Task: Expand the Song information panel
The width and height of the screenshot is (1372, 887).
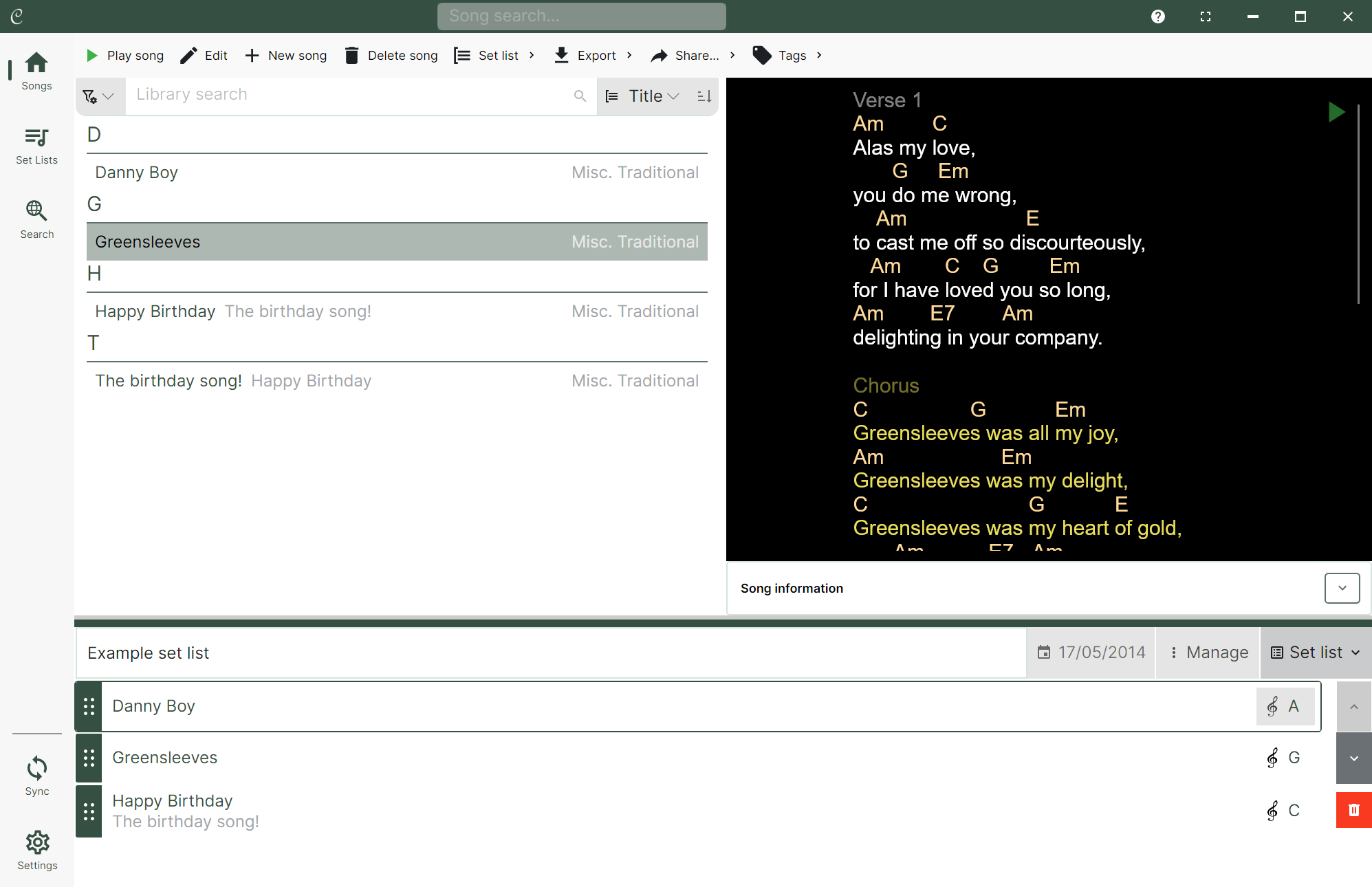Action: 1342,589
